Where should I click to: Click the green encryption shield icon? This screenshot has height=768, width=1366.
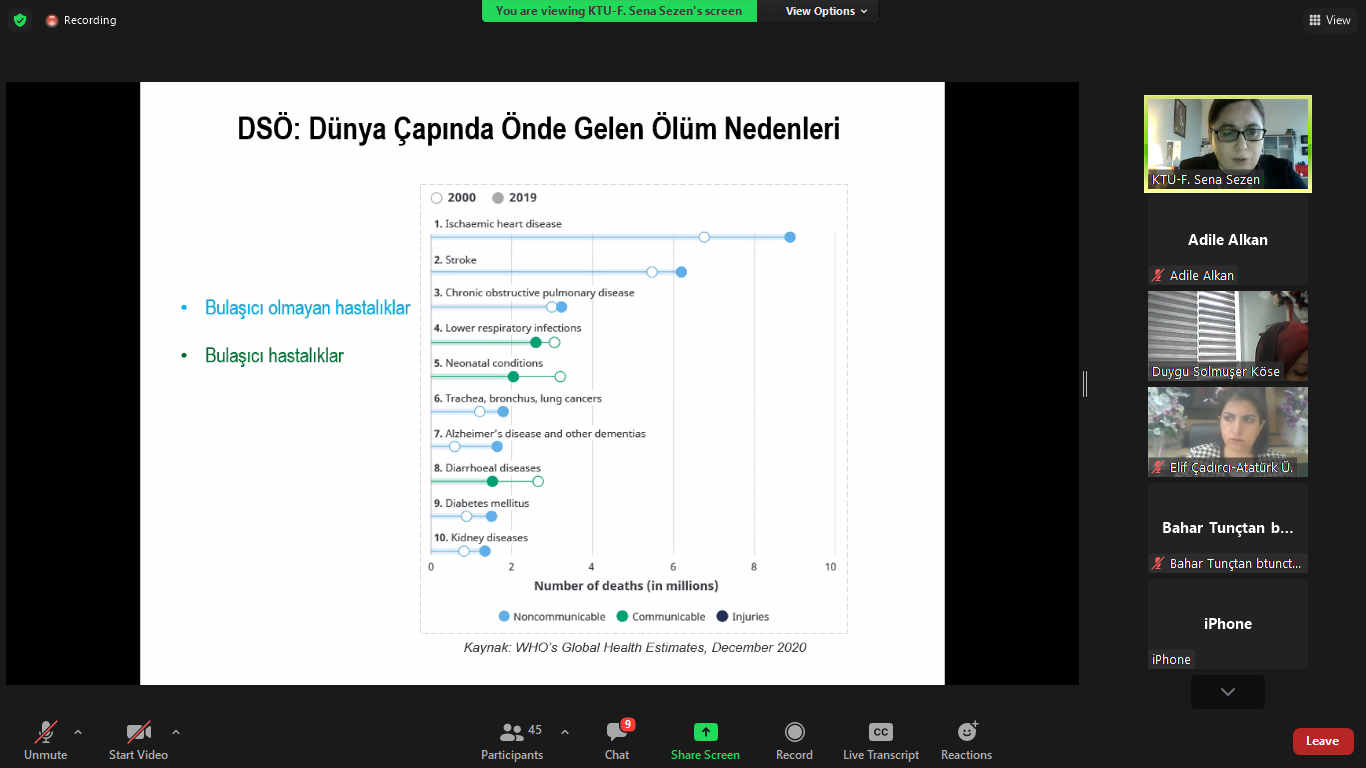point(20,20)
